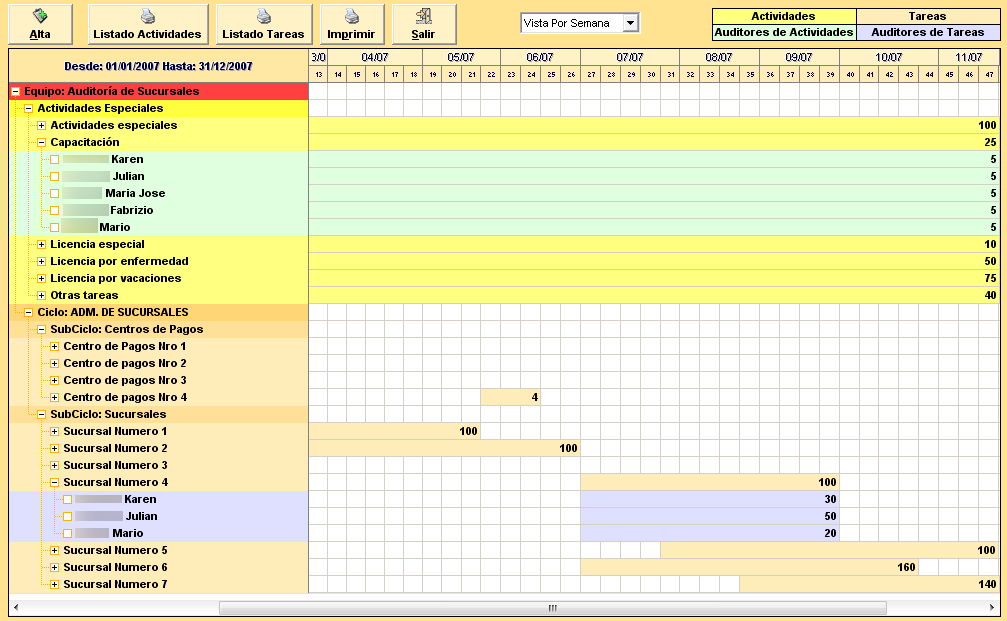Expand Licencia especial
Image resolution: width=1007 pixels, height=621 pixels.
[41, 245]
